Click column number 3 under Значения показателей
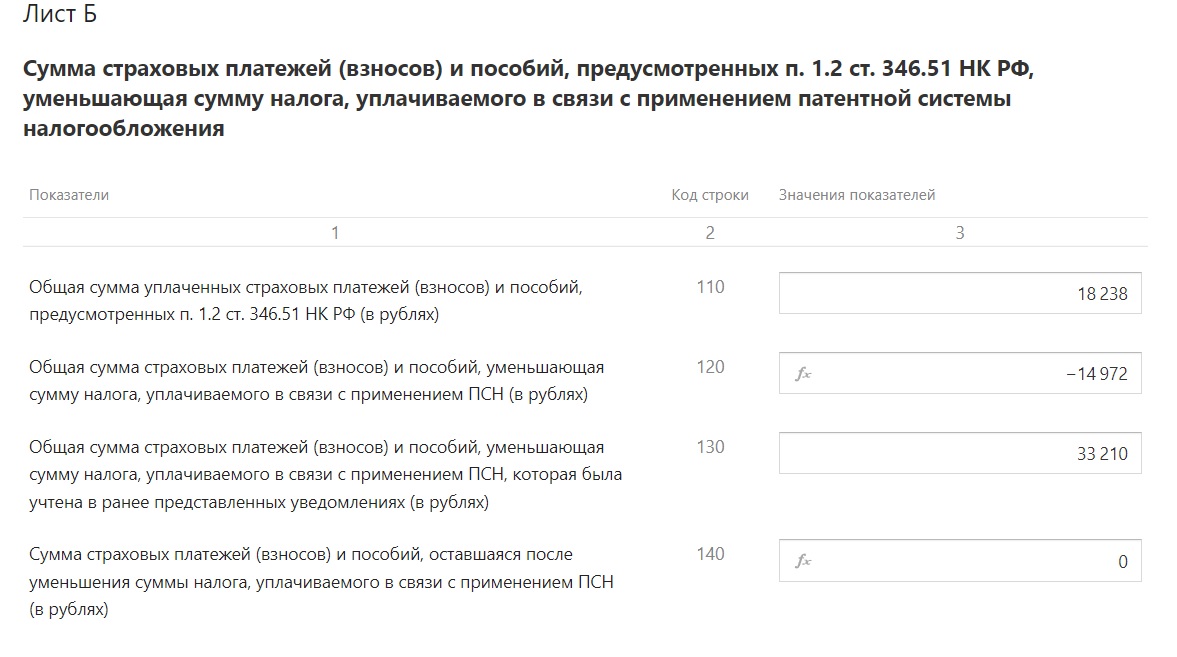Image resolution: width=1177 pixels, height=657 pixels. tap(960, 233)
